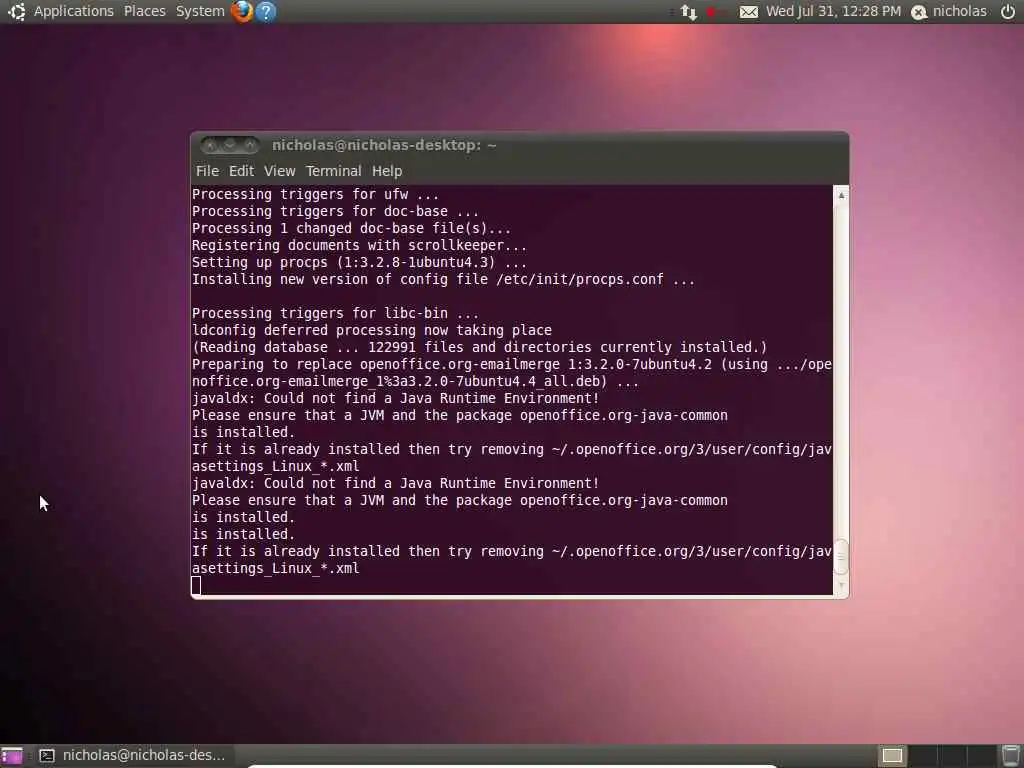Open the nicholas user status menu

click(949, 12)
